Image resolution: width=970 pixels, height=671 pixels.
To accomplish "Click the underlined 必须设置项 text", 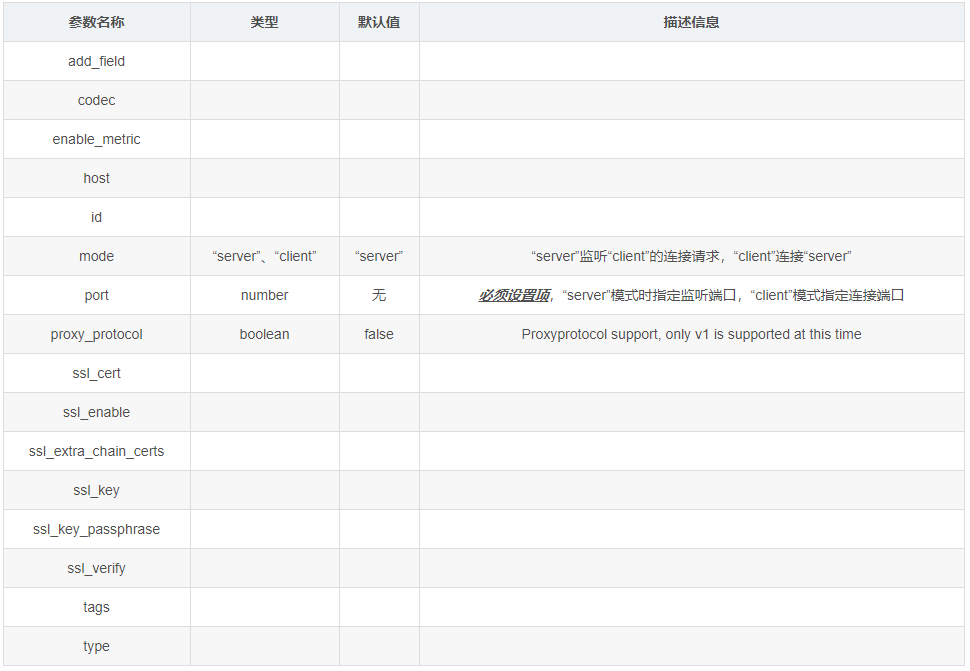I will click(x=513, y=296).
